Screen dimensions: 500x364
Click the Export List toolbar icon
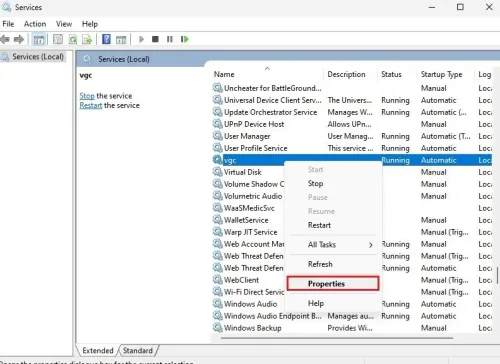point(87,40)
